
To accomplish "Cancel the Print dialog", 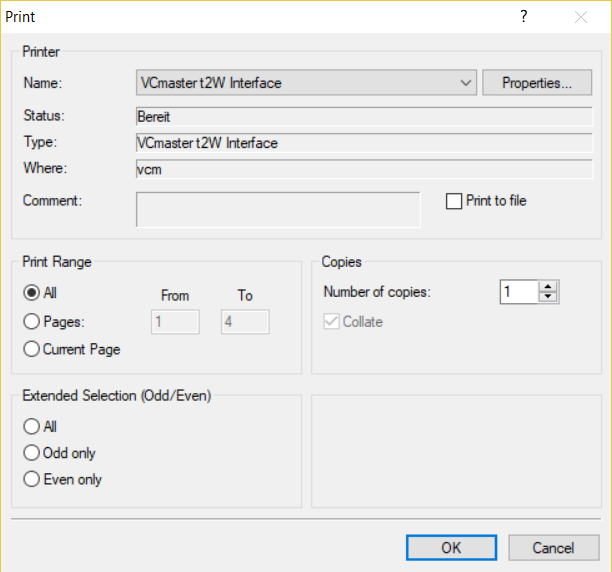I will (553, 547).
